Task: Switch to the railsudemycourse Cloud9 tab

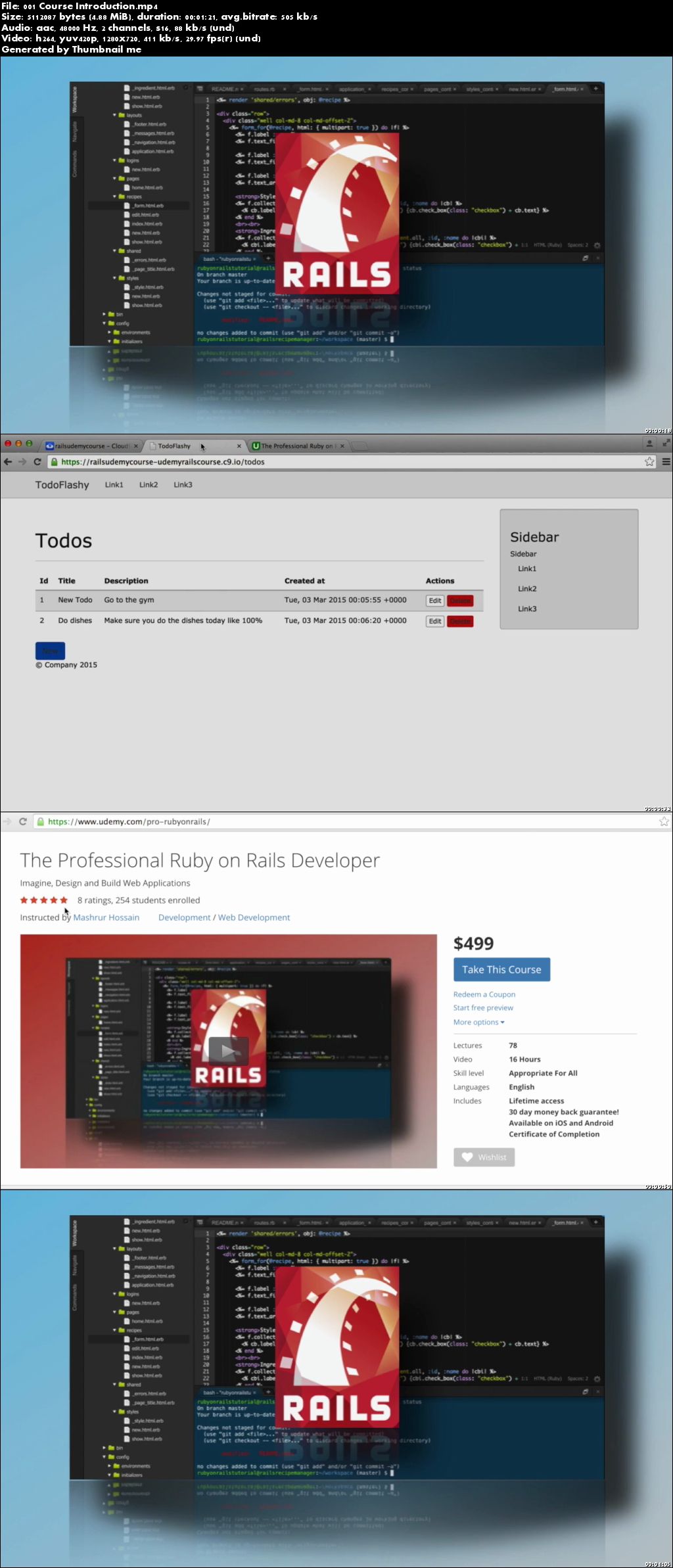Action: click(91, 446)
